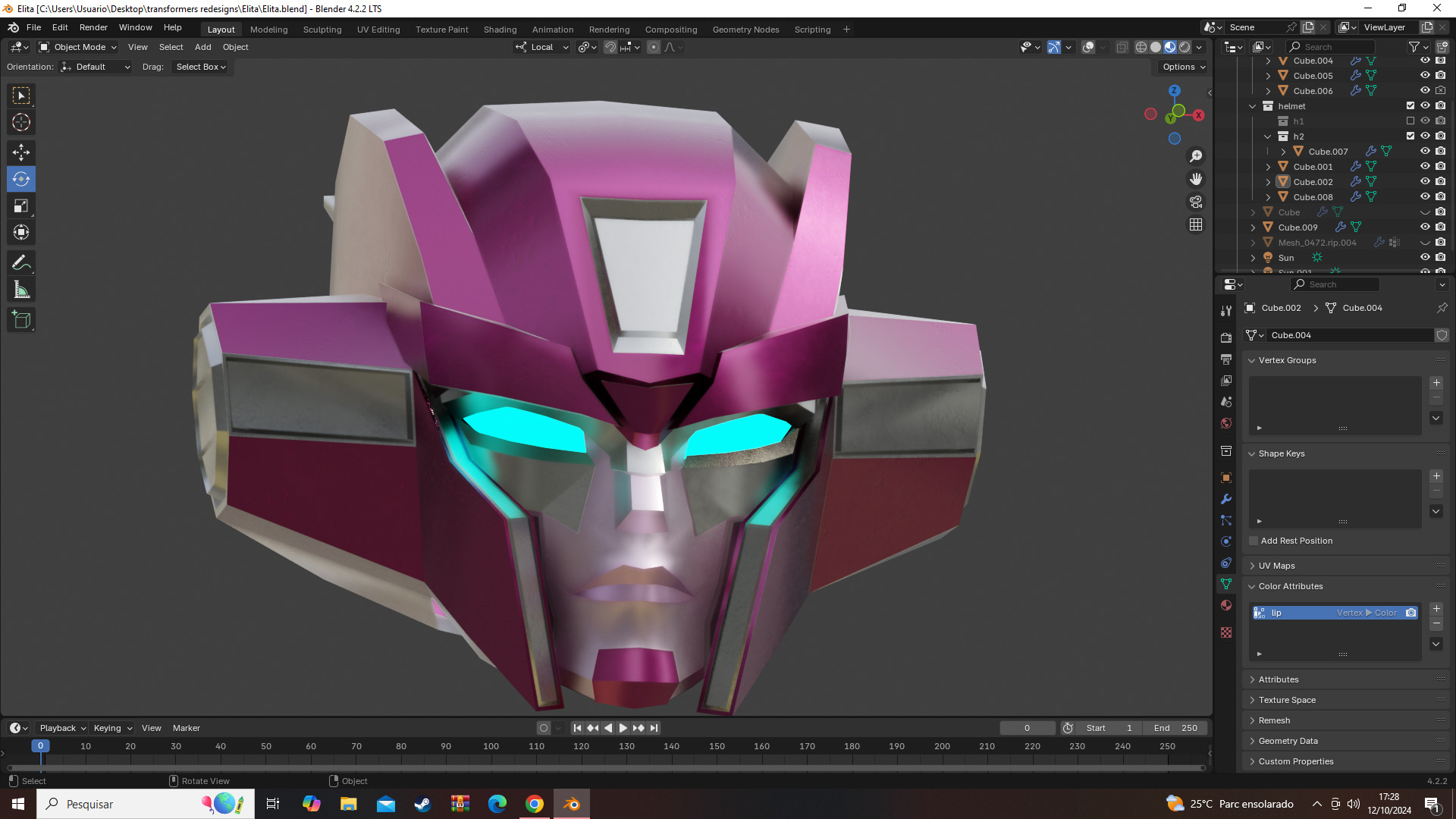Add a new vertex group
Screen dimensions: 1456x819
pyautogui.click(x=1436, y=383)
